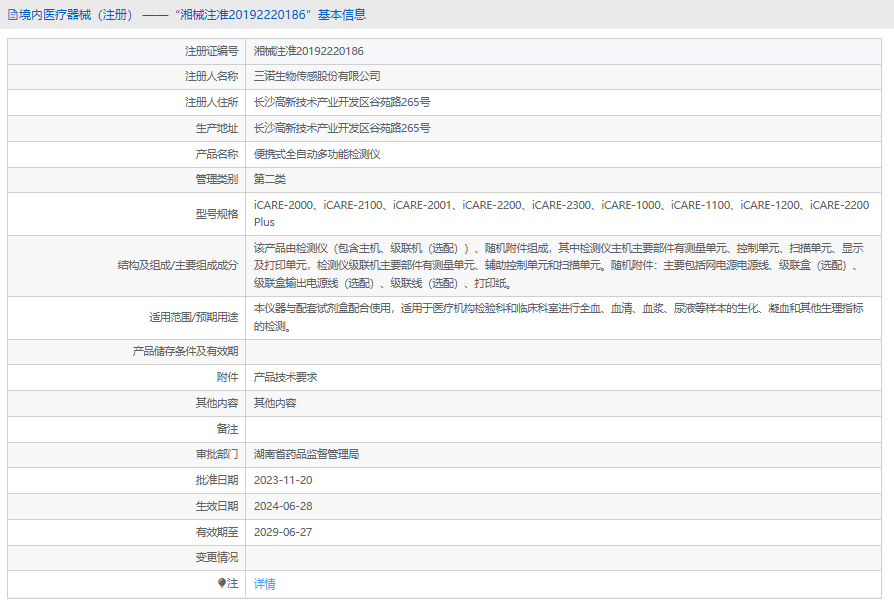Click the 生产地址 row label
This screenshot has width=894, height=605.
click(x=217, y=128)
